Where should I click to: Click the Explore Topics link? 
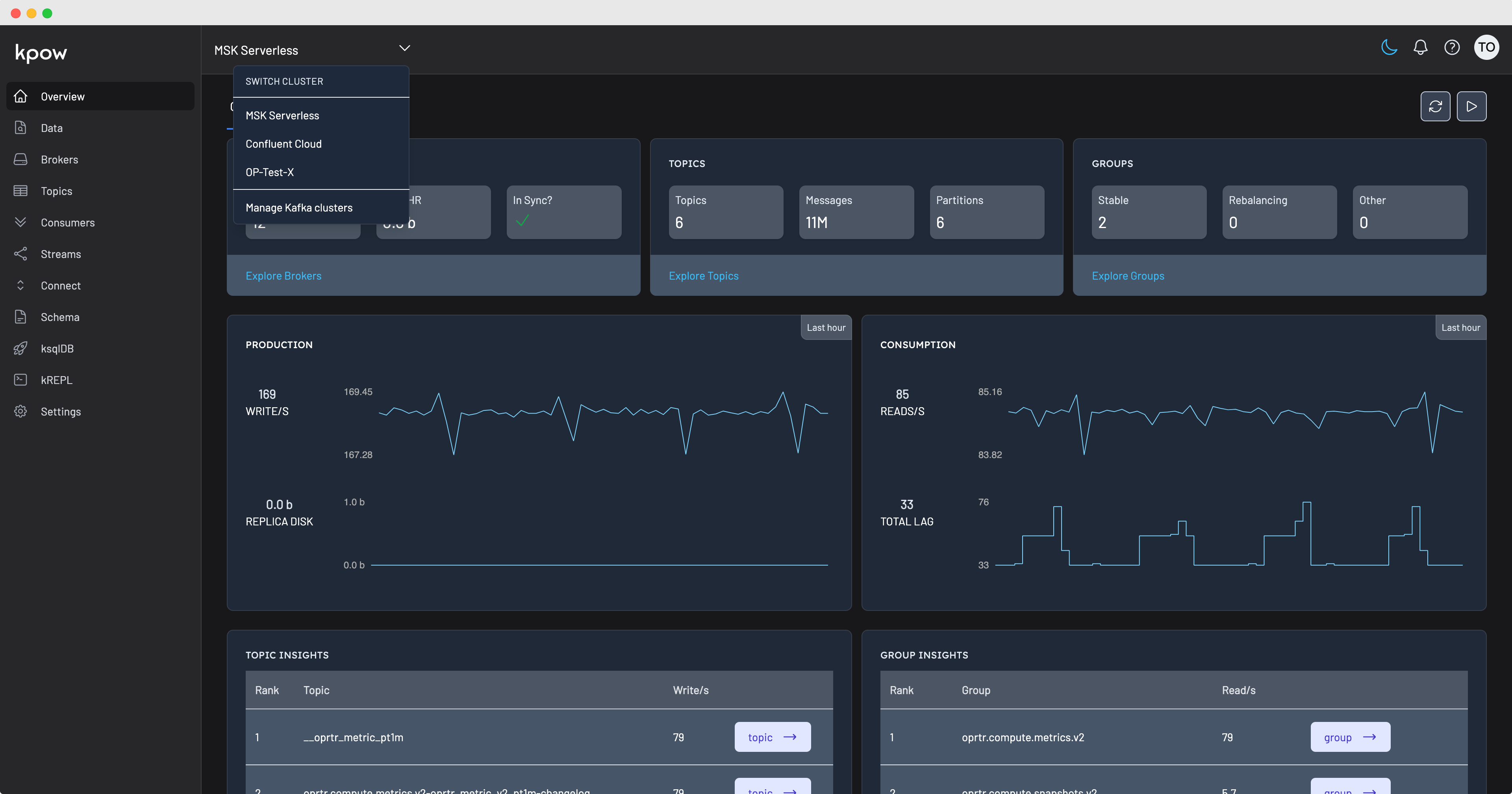pos(704,275)
